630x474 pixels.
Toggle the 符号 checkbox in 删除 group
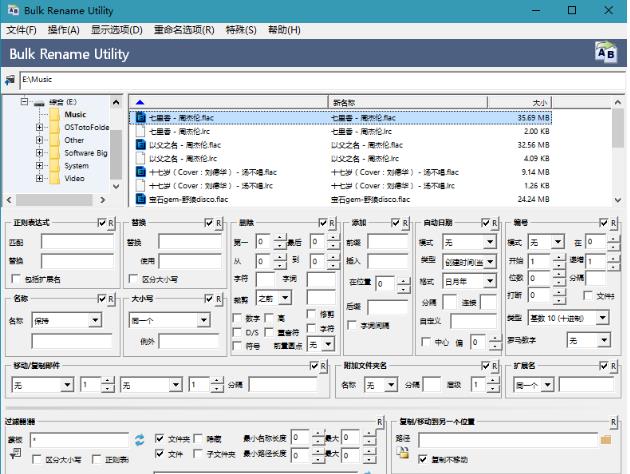pos(237,346)
